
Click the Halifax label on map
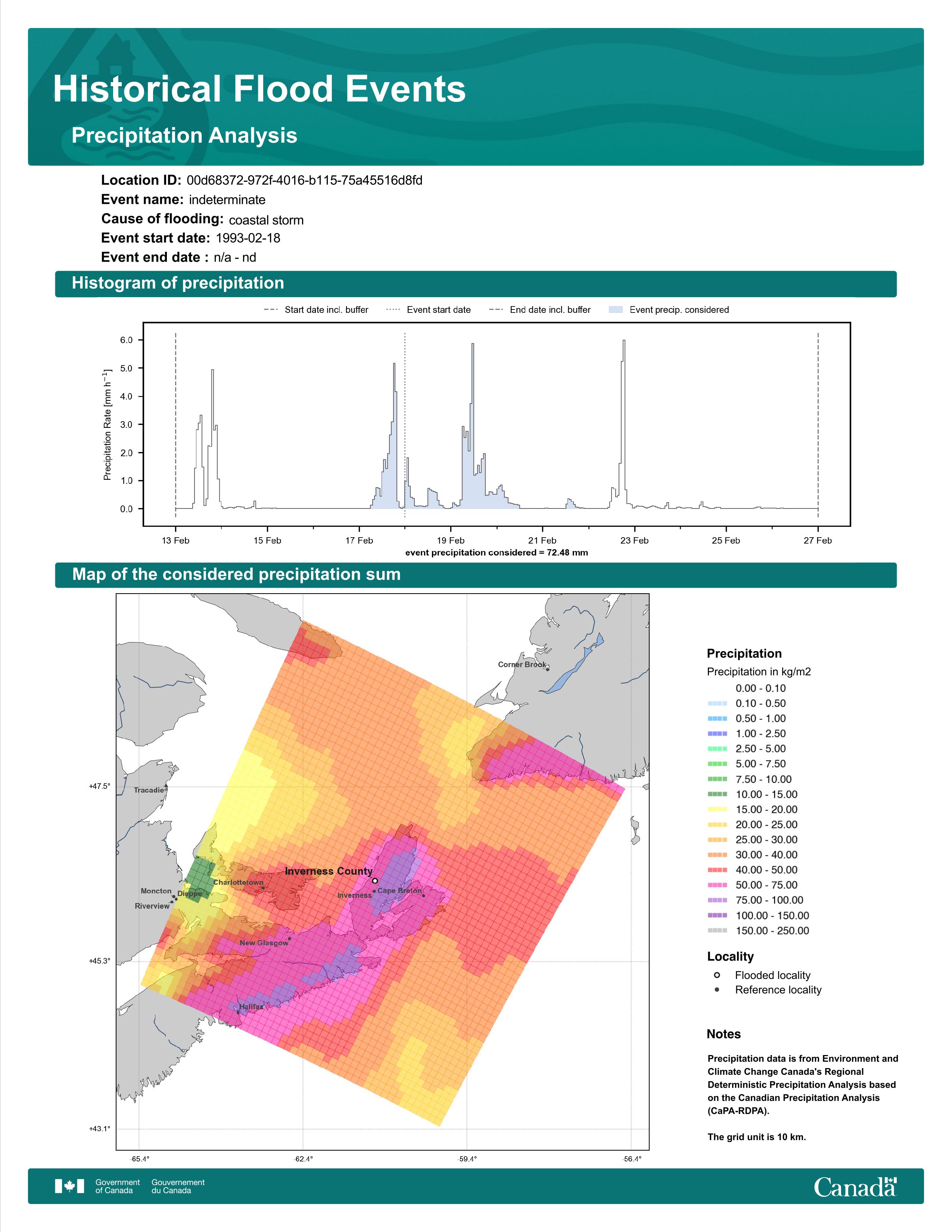point(251,1007)
